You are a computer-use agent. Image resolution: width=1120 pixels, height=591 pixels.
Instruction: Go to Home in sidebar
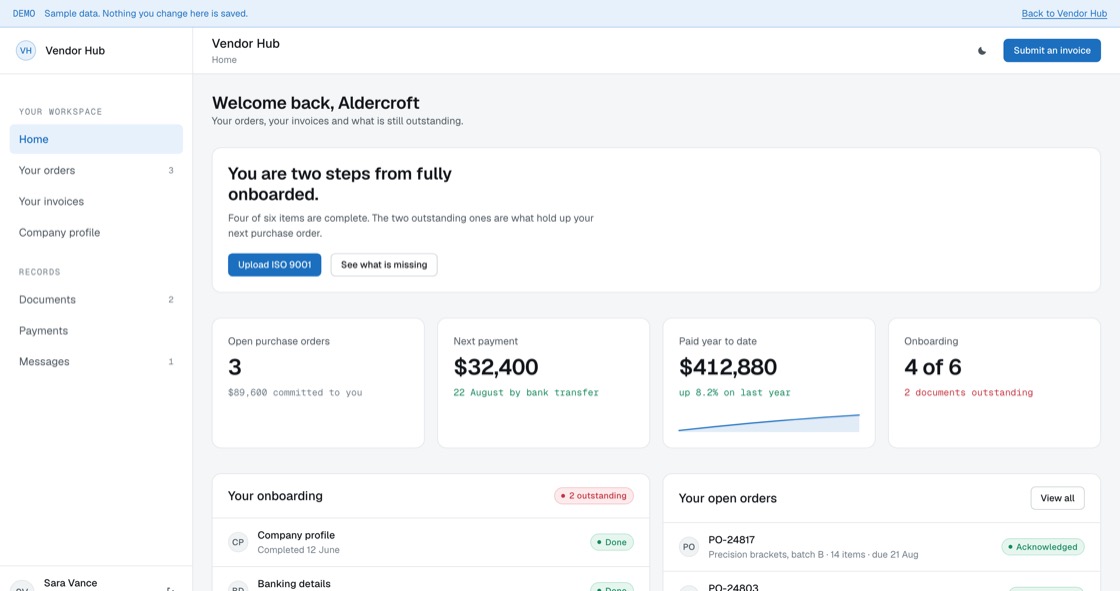(x=96, y=139)
